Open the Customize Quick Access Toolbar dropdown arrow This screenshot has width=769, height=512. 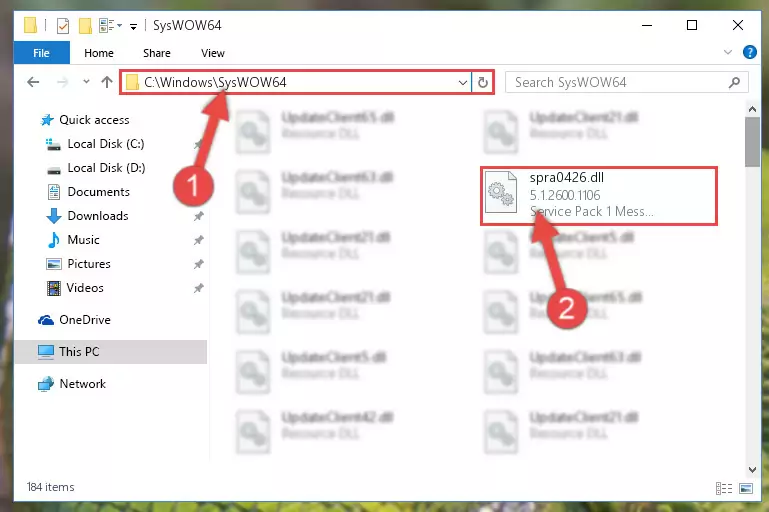(x=133, y=26)
